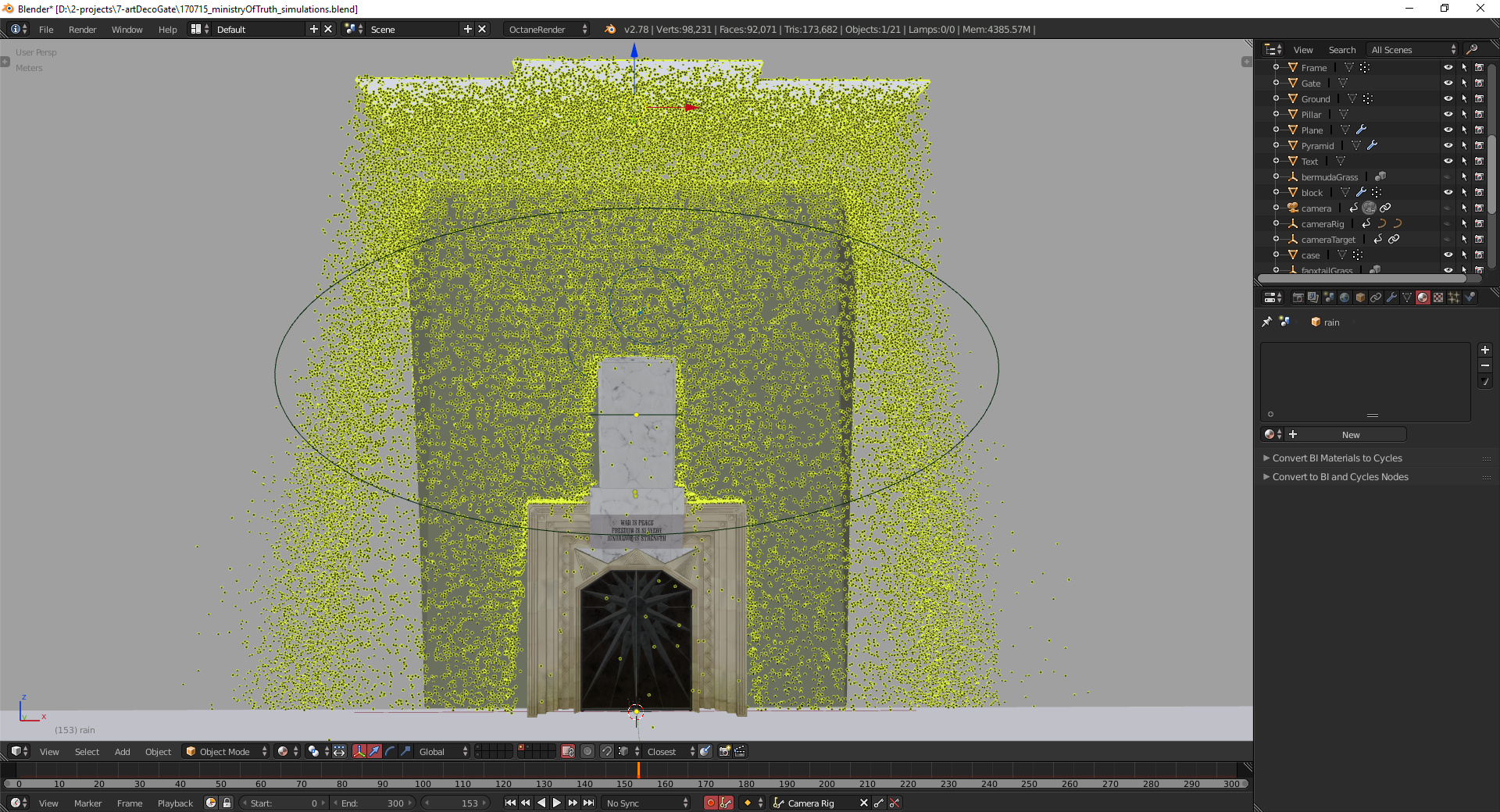
Task: Click the outliner horizontal scrollbar
Action: click(1367, 279)
